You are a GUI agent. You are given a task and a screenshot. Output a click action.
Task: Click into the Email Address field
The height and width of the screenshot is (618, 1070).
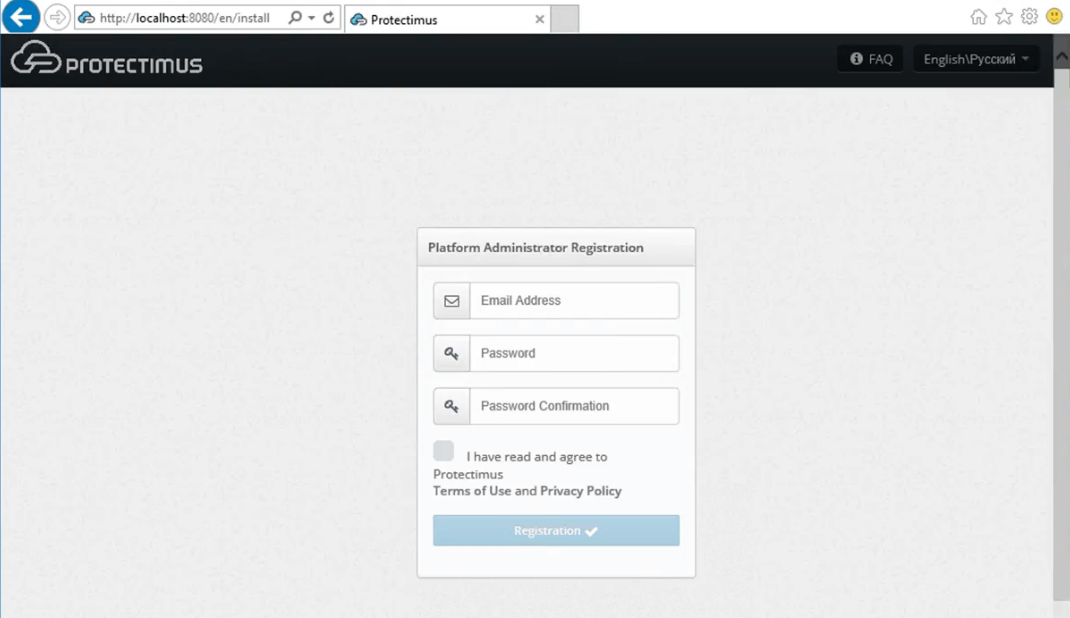574,301
